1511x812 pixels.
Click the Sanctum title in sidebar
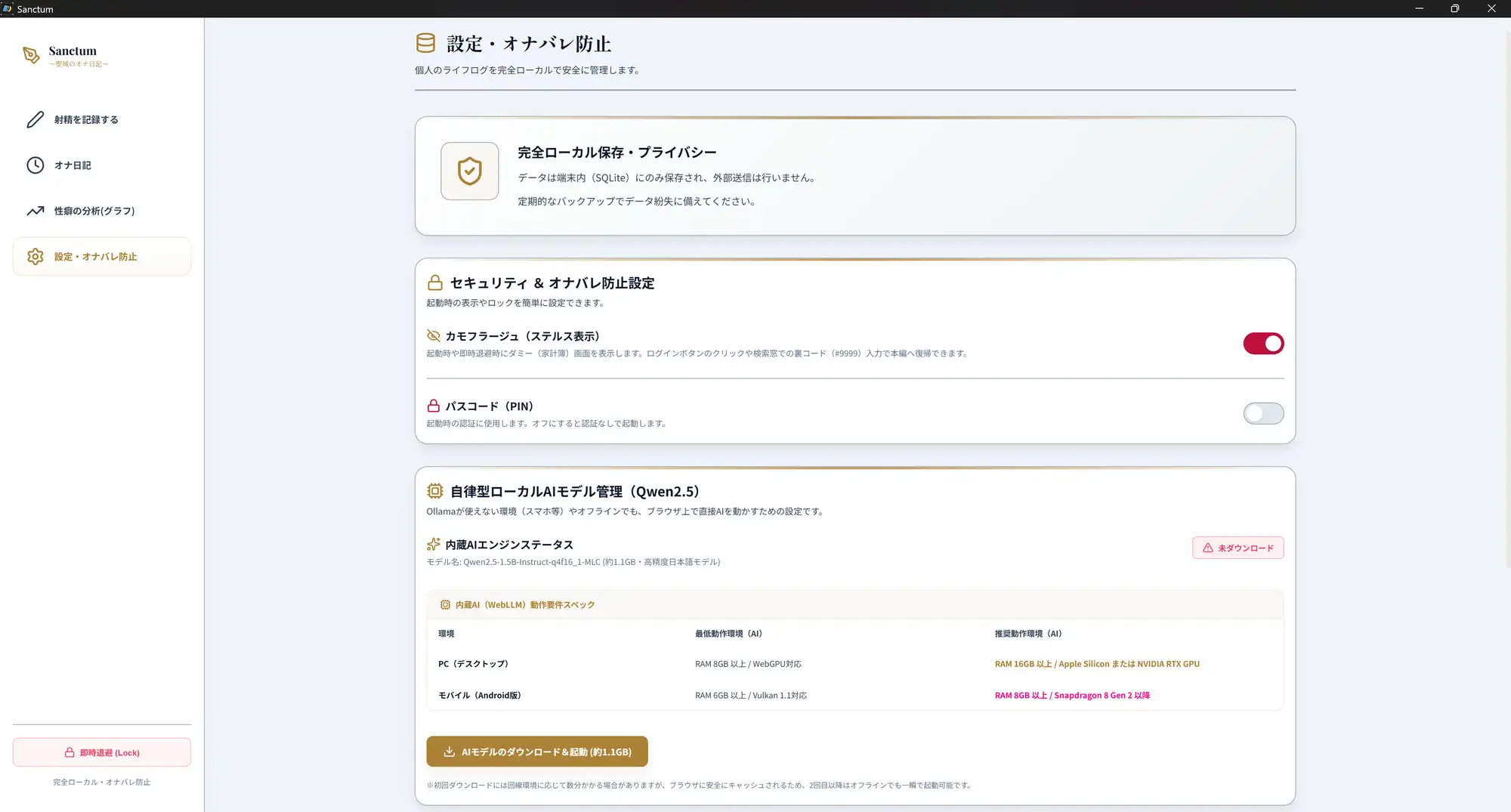[x=73, y=51]
